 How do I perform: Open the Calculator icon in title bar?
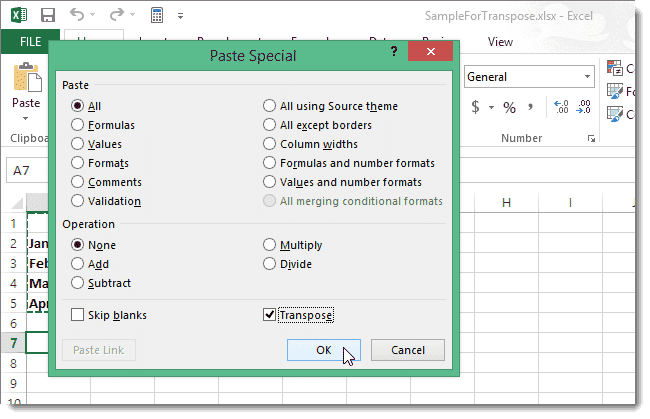157,16
